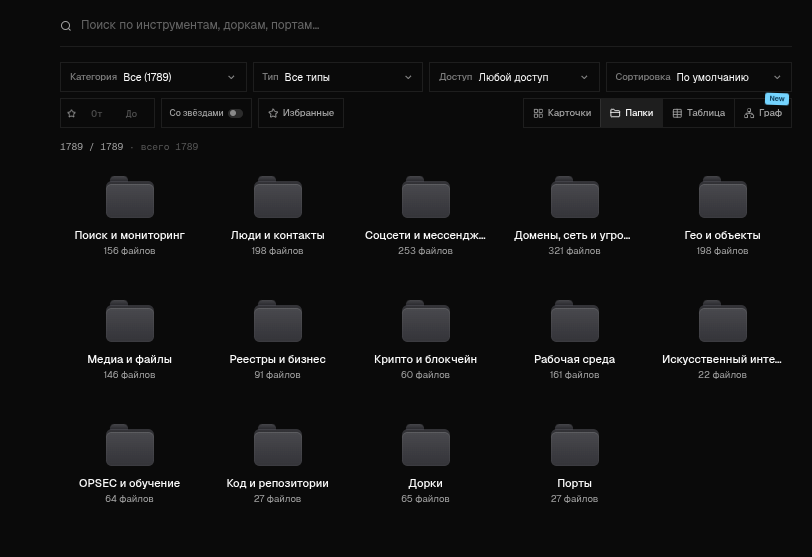812x557 pixels.
Task: Open the 'Домены, сеть и угро...' folder icon
Action: click(574, 197)
